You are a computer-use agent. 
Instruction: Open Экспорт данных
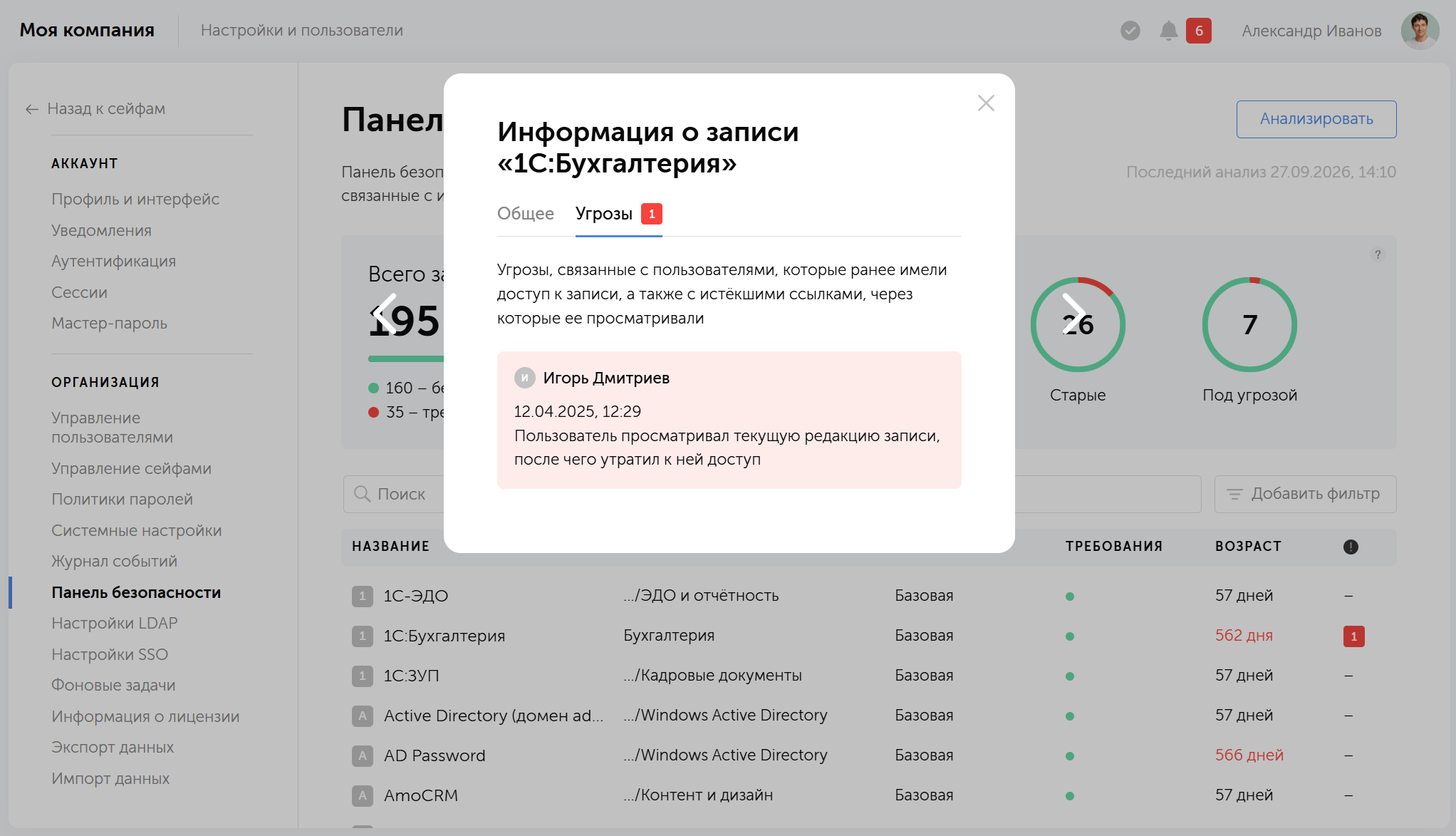tap(113, 748)
